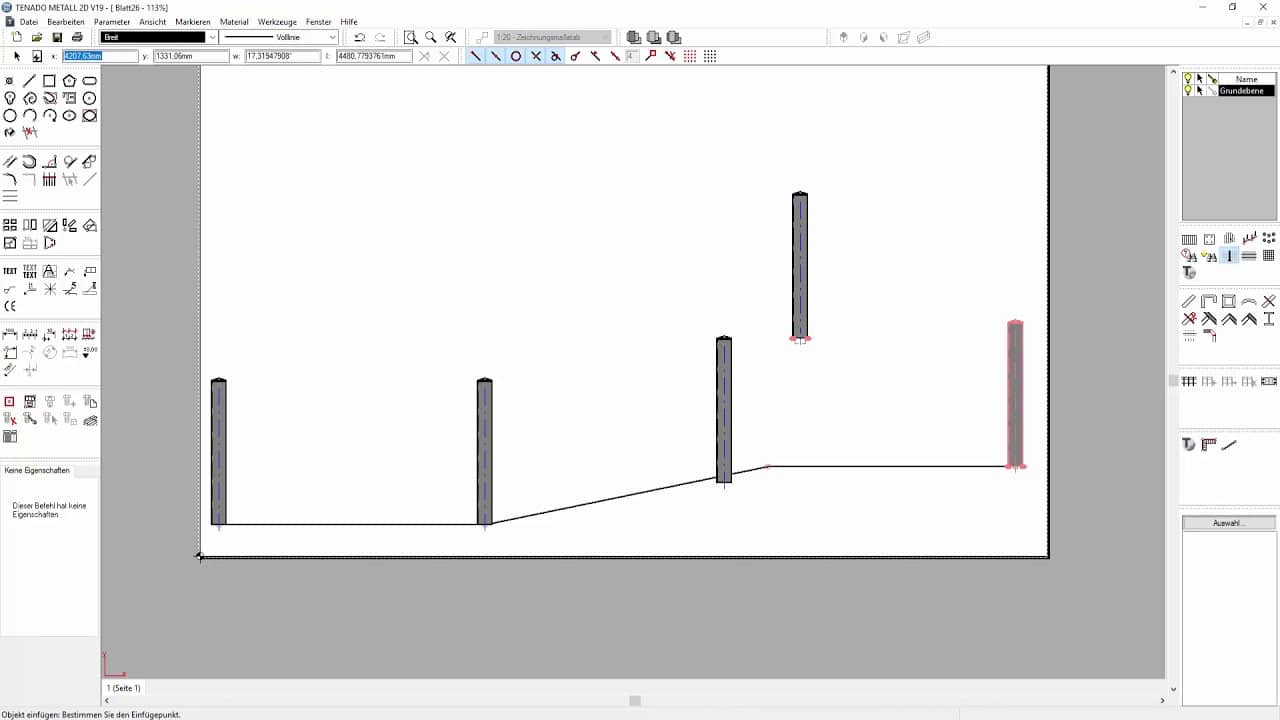Select the polygon drawing tool

(69, 81)
